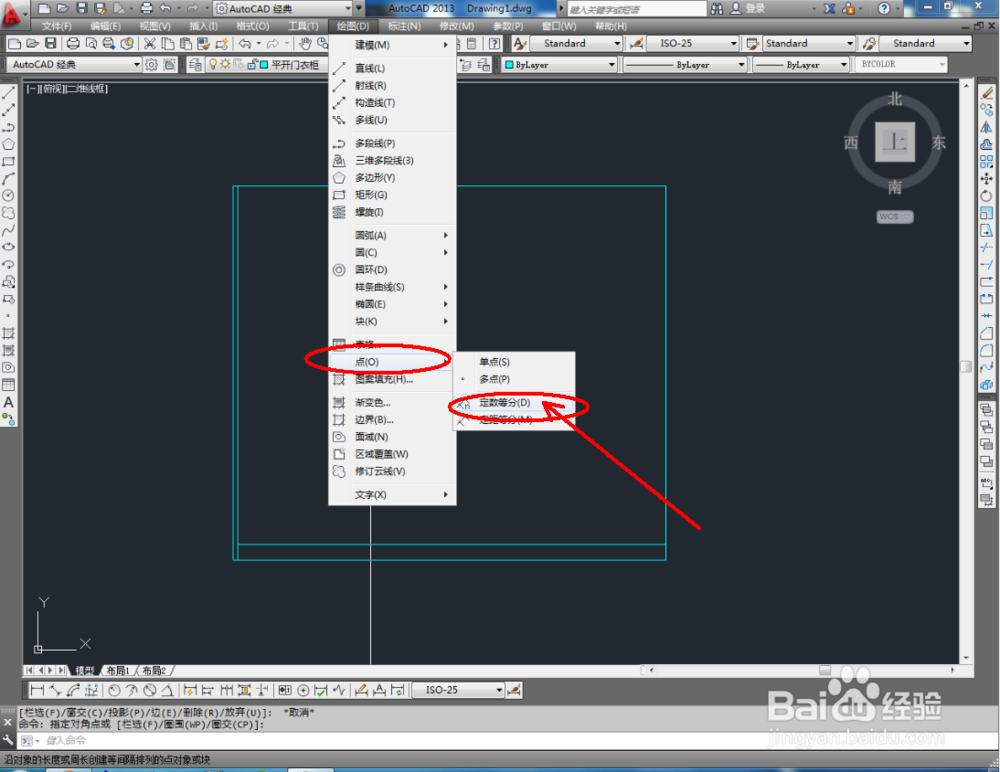Open Help question mark icon

coord(883,8)
